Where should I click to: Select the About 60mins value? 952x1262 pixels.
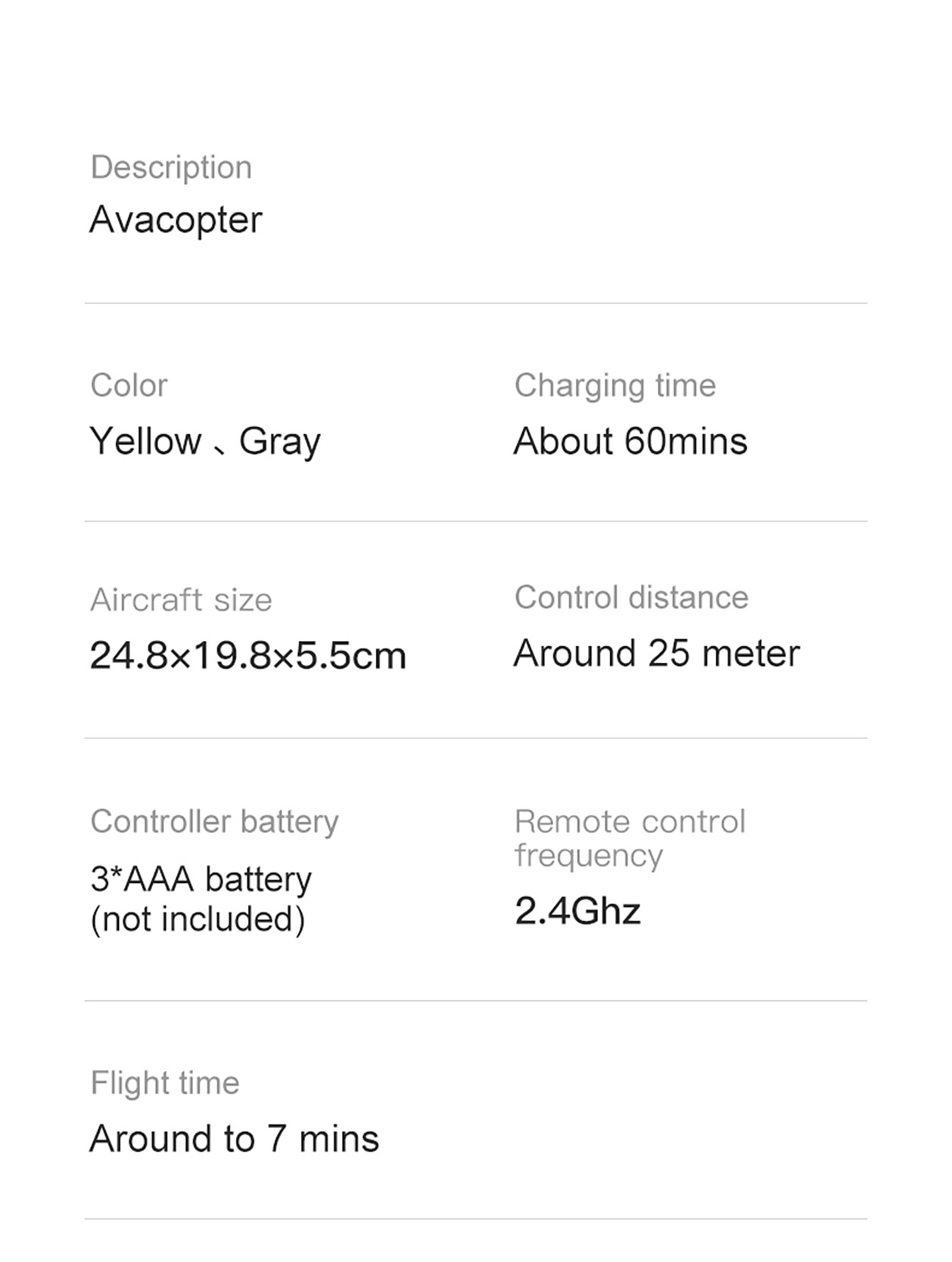pos(630,441)
